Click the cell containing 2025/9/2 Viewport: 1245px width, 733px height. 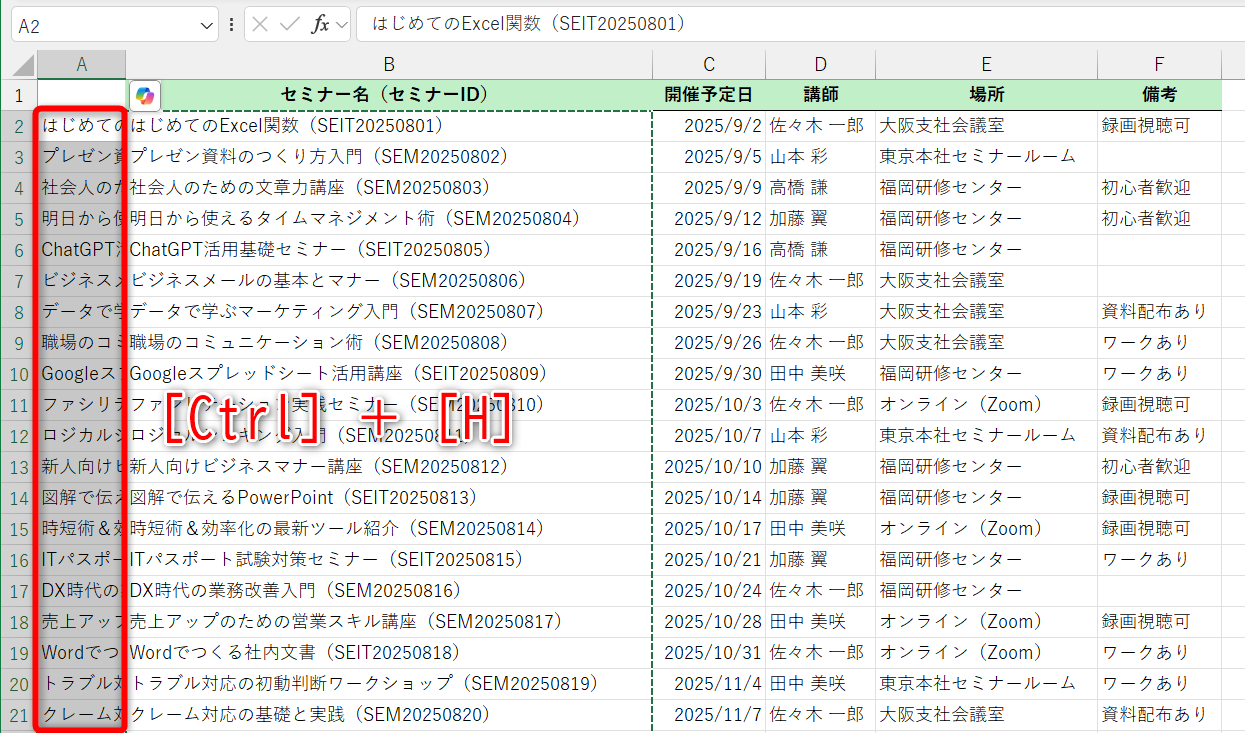pyautogui.click(x=708, y=125)
